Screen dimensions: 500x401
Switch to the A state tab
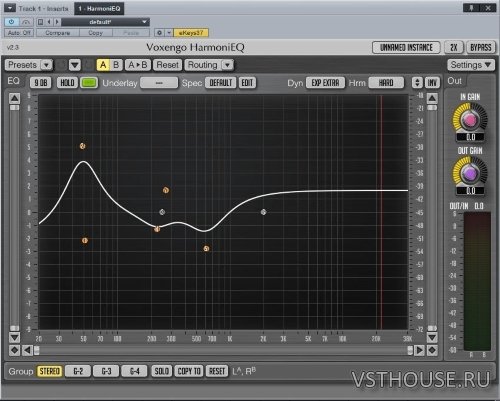point(103,65)
